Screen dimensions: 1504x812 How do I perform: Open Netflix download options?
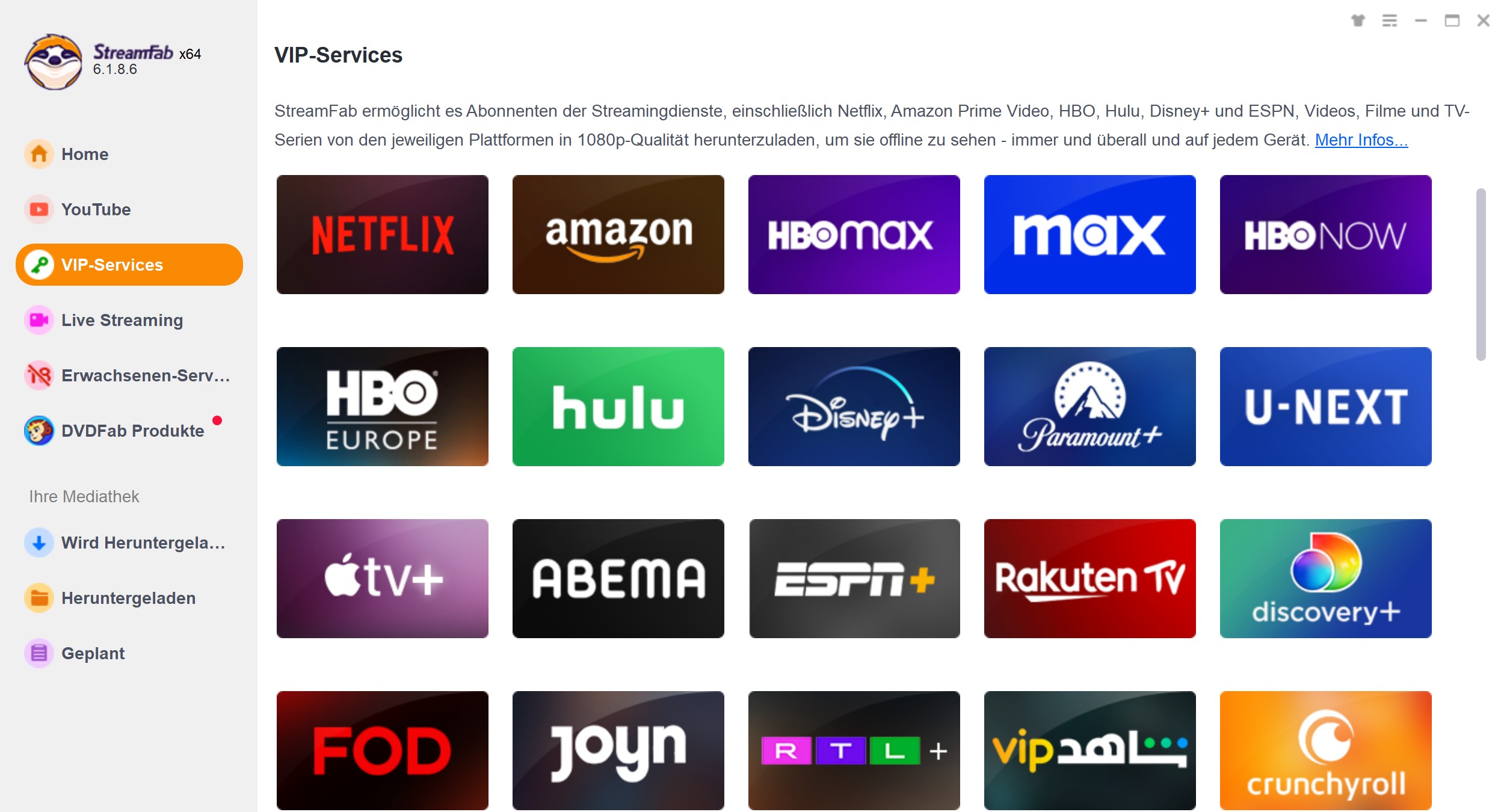tap(383, 234)
